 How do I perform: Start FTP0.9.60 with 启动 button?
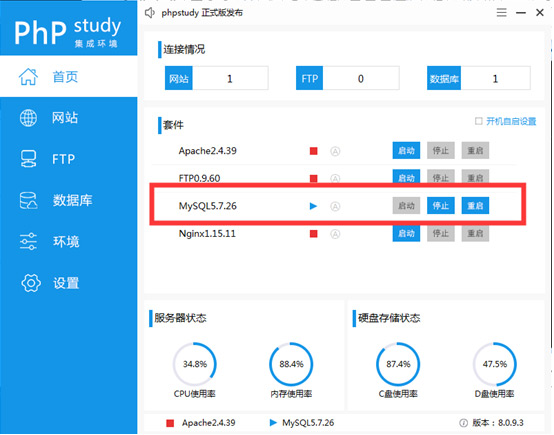pos(406,176)
